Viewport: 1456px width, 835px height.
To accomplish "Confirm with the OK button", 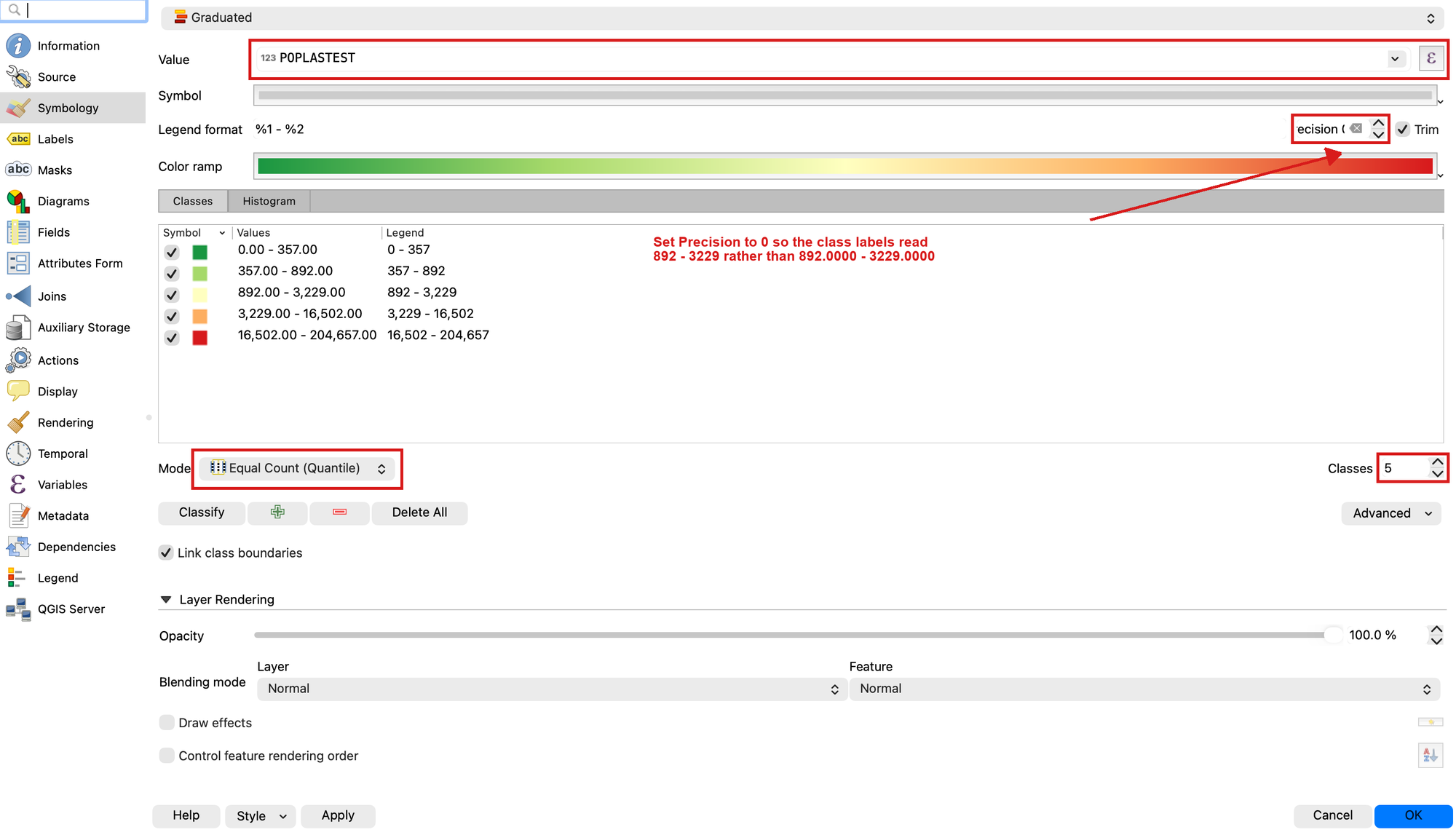I will pos(1413,815).
